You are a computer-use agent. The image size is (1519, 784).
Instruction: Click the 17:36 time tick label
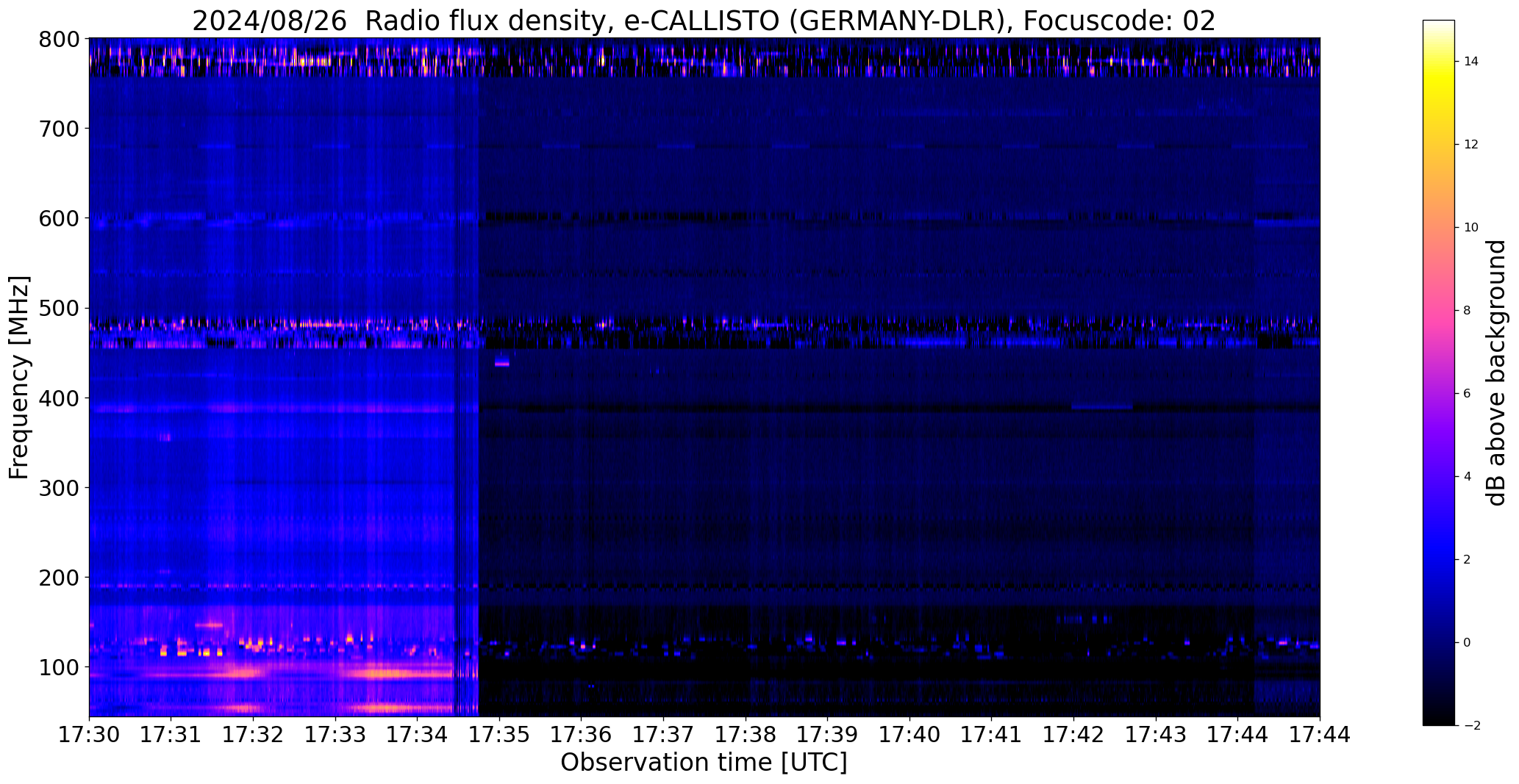582,734
